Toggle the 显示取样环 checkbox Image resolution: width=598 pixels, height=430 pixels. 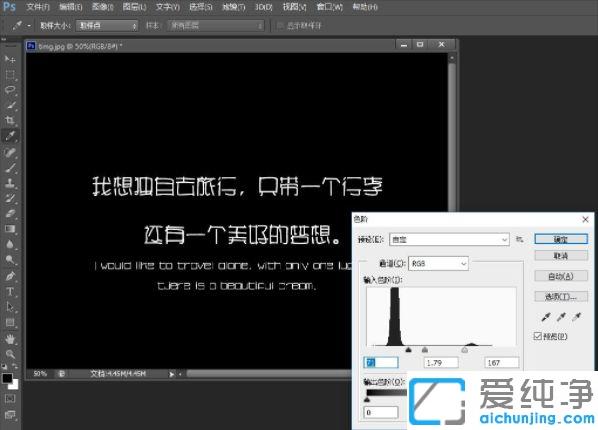(x=280, y=26)
